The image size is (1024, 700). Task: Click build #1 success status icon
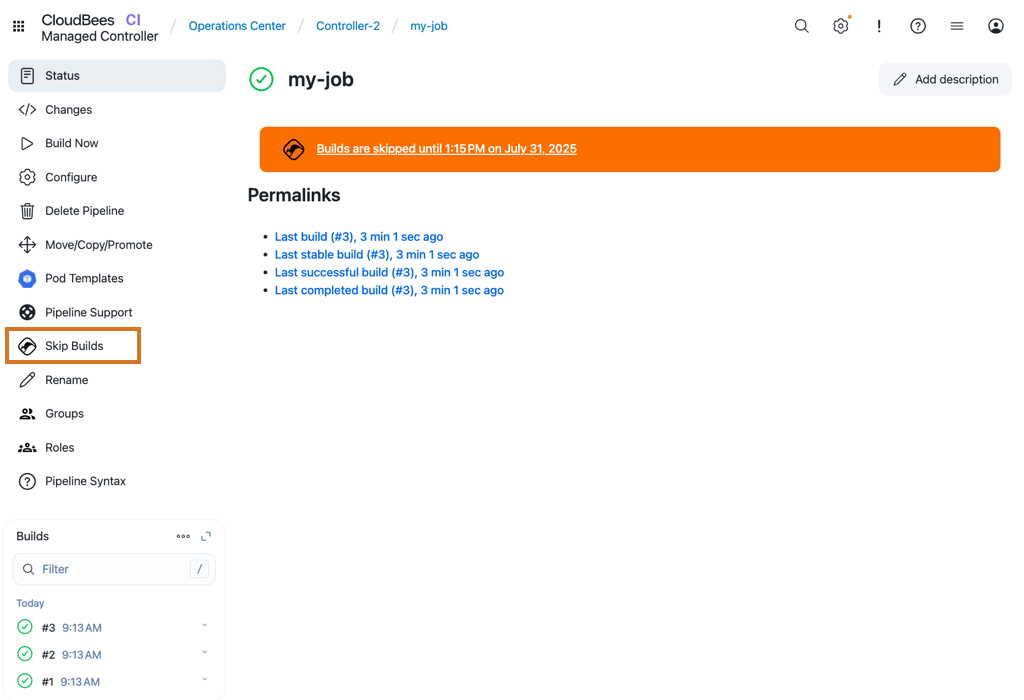(25, 681)
